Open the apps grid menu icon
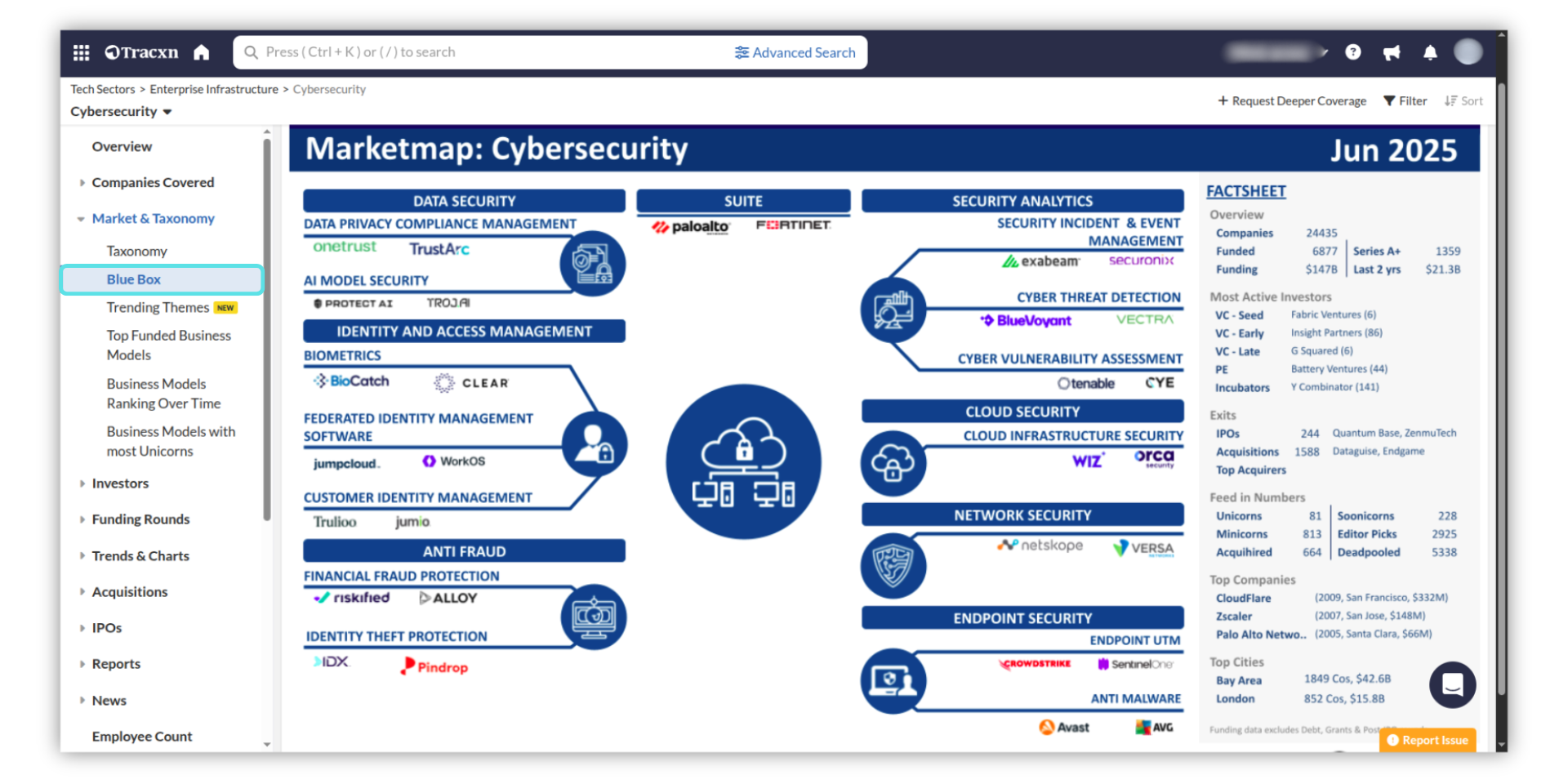The image size is (1568, 784). tap(81, 53)
